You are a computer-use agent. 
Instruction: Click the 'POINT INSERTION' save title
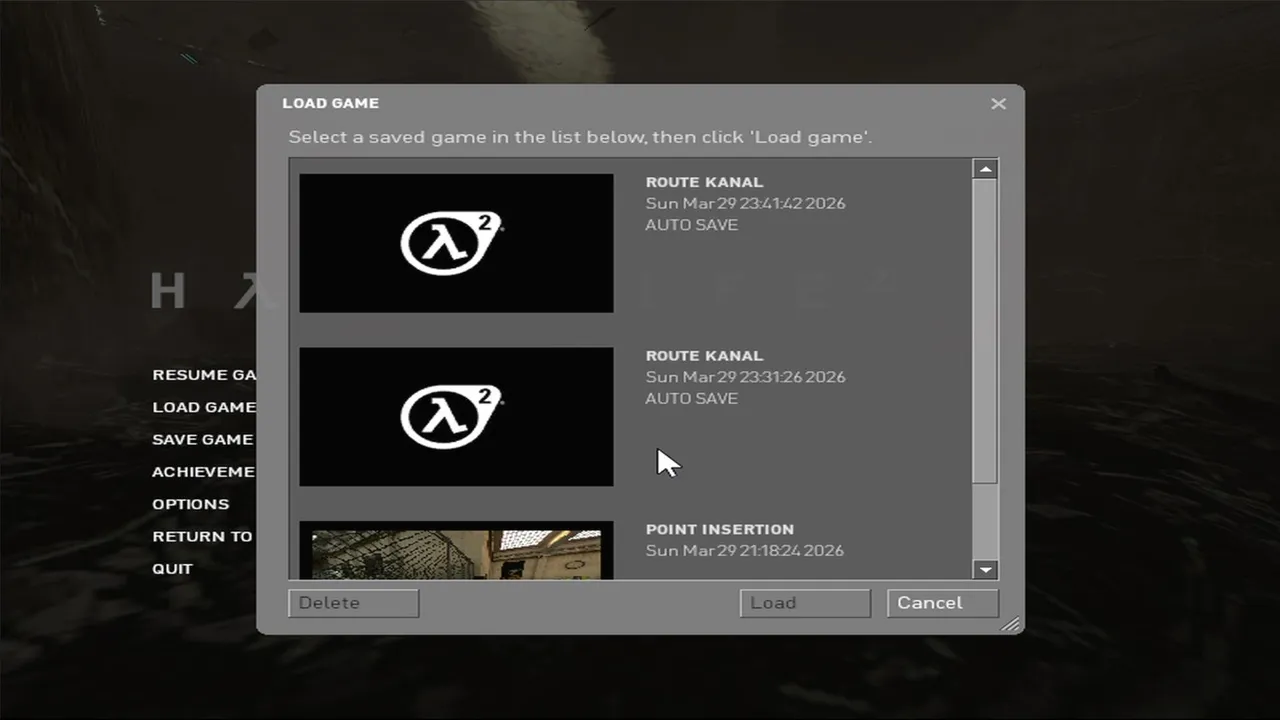click(720, 529)
